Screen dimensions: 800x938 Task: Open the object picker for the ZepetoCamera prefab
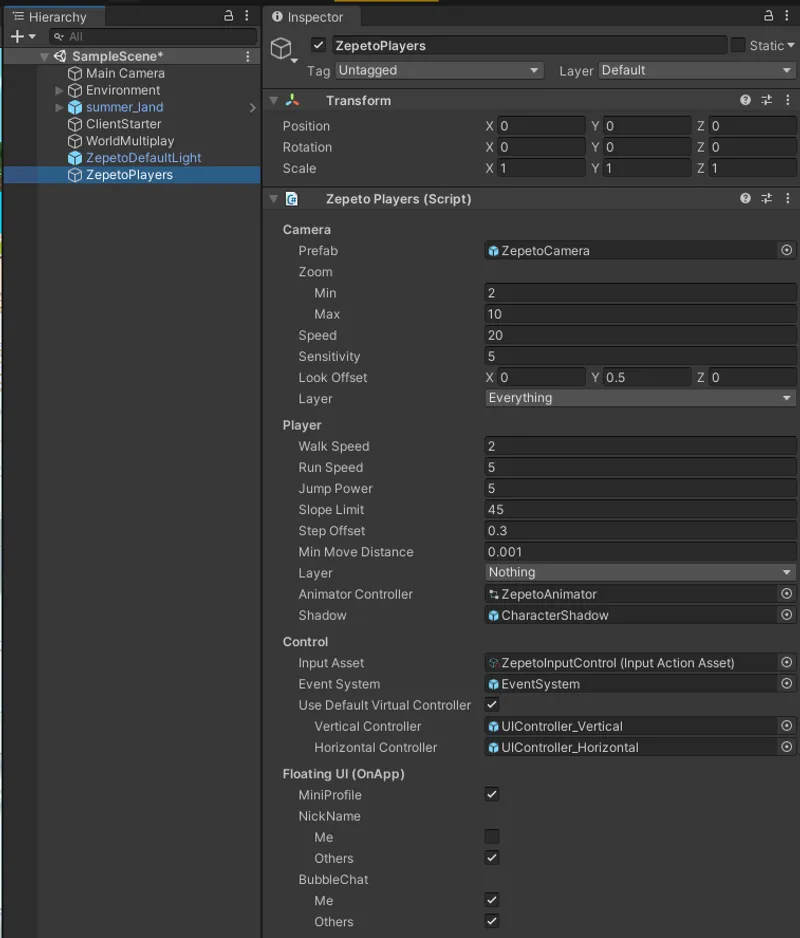pos(786,250)
